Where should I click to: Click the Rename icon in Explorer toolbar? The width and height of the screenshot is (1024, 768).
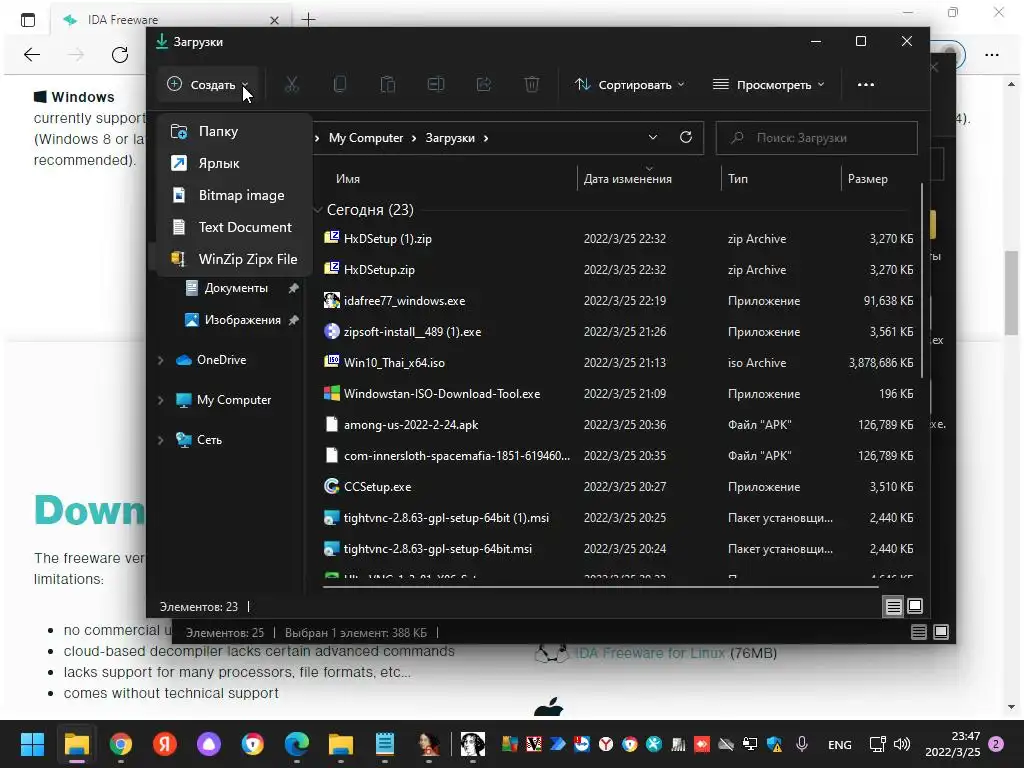(436, 84)
